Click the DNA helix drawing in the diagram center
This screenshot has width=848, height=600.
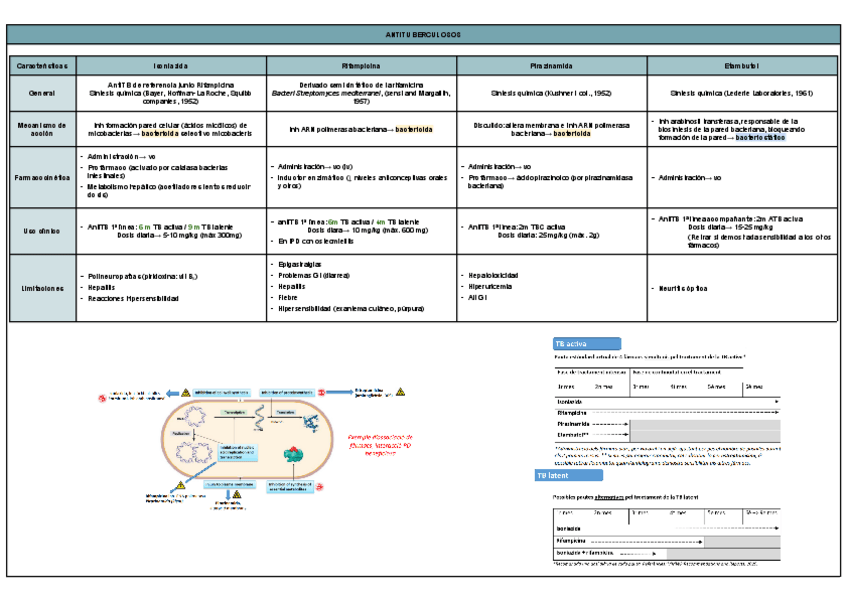(x=257, y=419)
